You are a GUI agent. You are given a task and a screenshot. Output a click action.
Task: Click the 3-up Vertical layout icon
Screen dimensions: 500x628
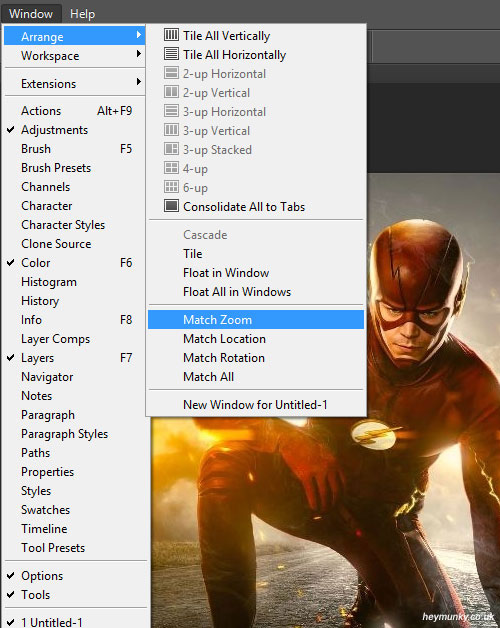pos(171,130)
